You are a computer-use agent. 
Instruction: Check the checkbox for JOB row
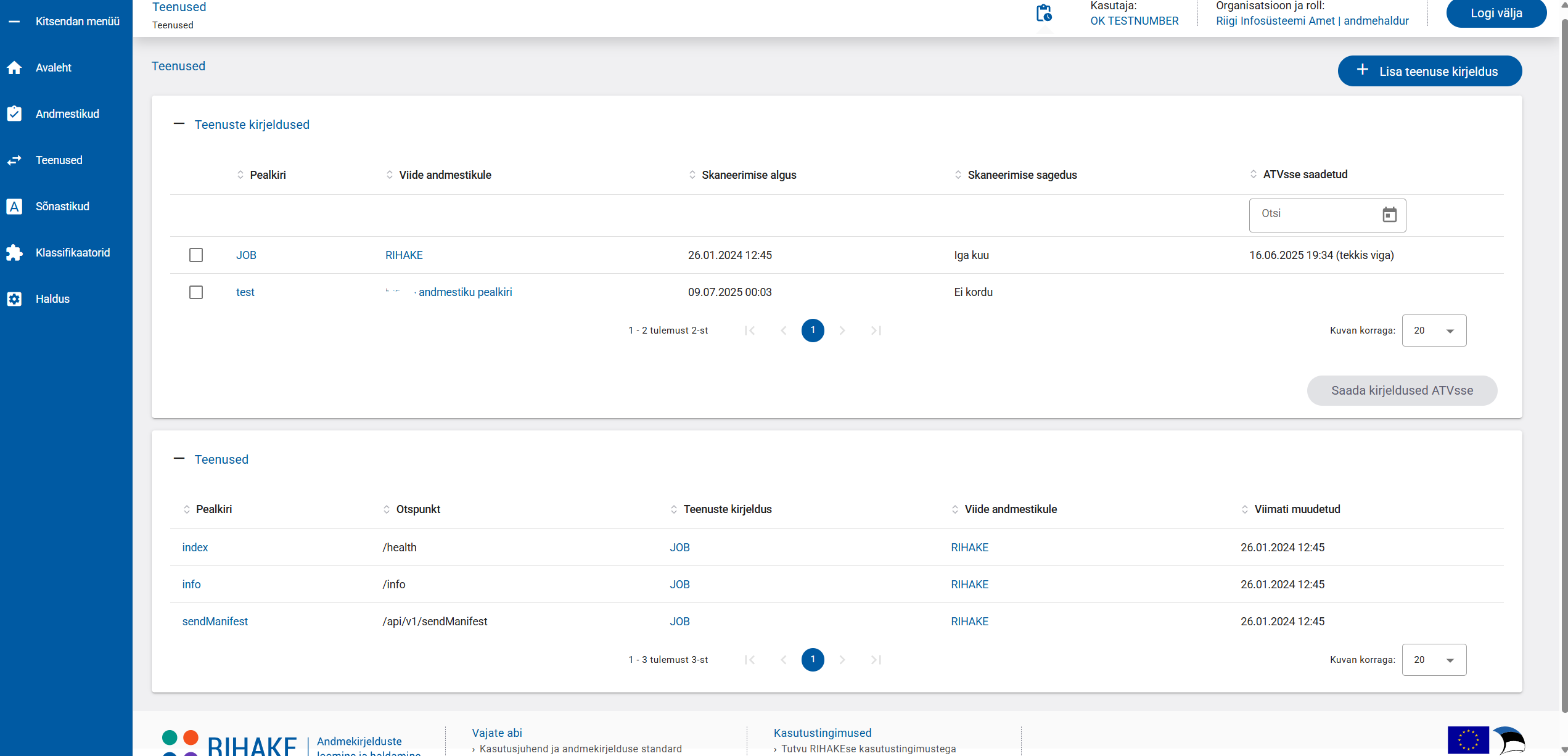point(196,255)
